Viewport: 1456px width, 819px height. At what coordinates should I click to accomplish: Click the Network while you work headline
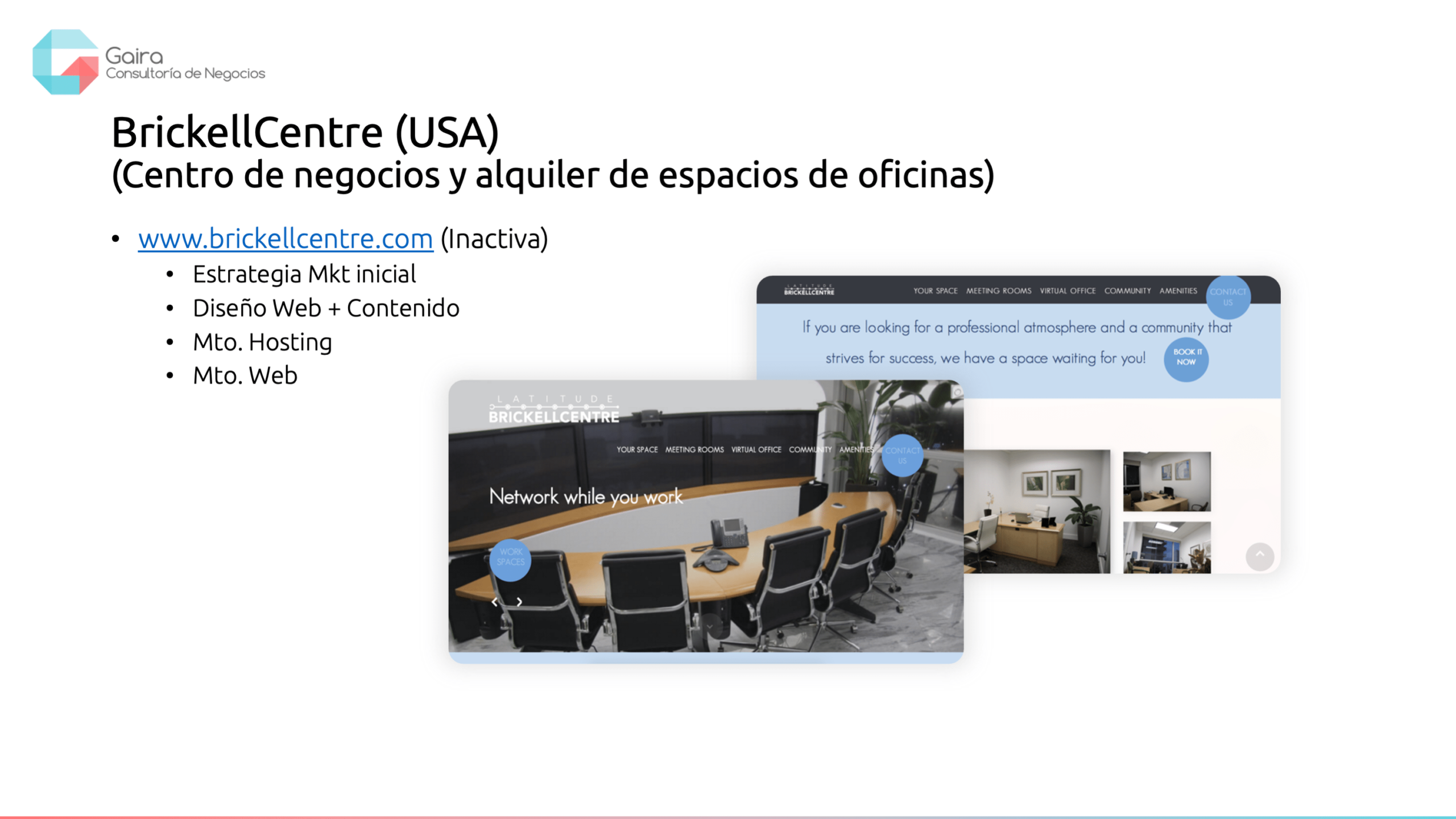585,497
